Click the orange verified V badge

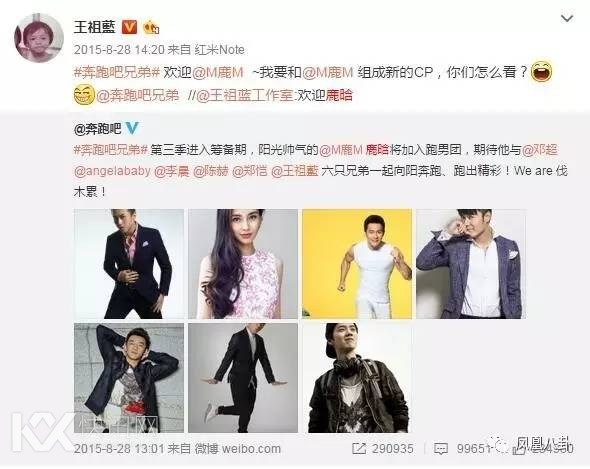(x=129, y=27)
